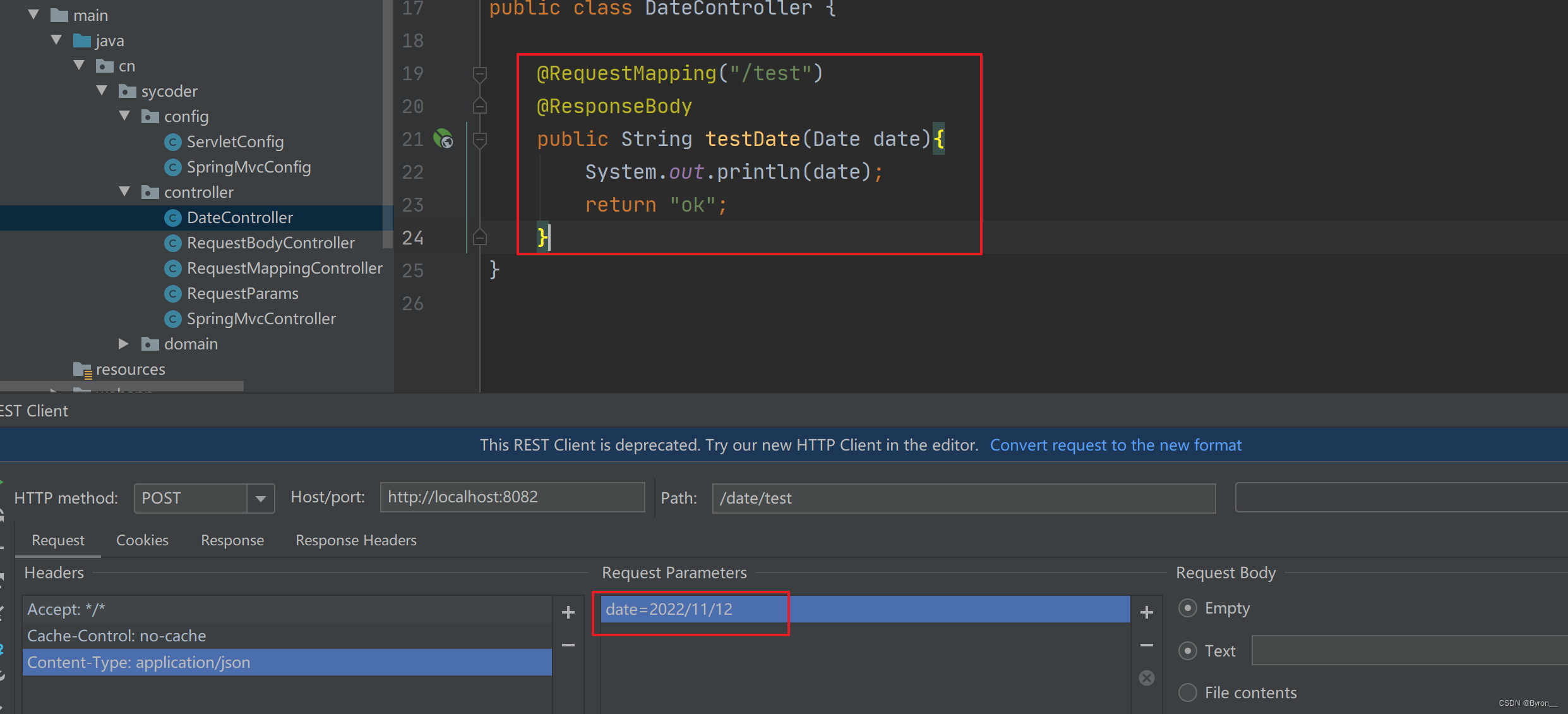Collapse the cn package arrow
1568x714 pixels.
80,65
